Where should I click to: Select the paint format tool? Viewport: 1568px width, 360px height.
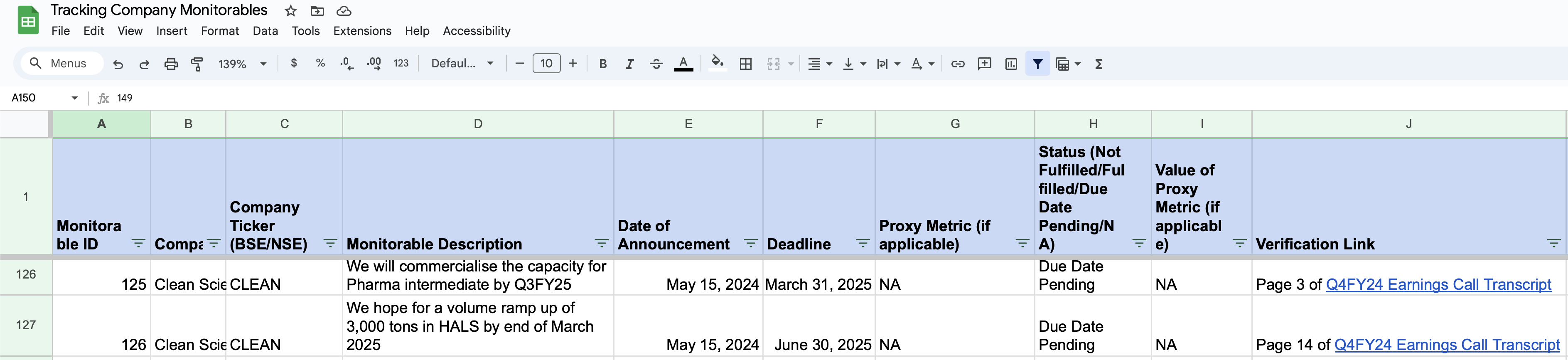[197, 64]
